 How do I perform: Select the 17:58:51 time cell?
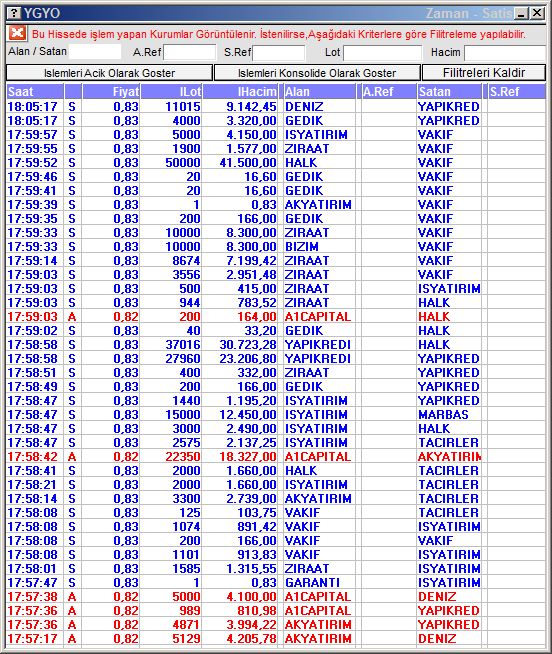pyautogui.click(x=32, y=372)
